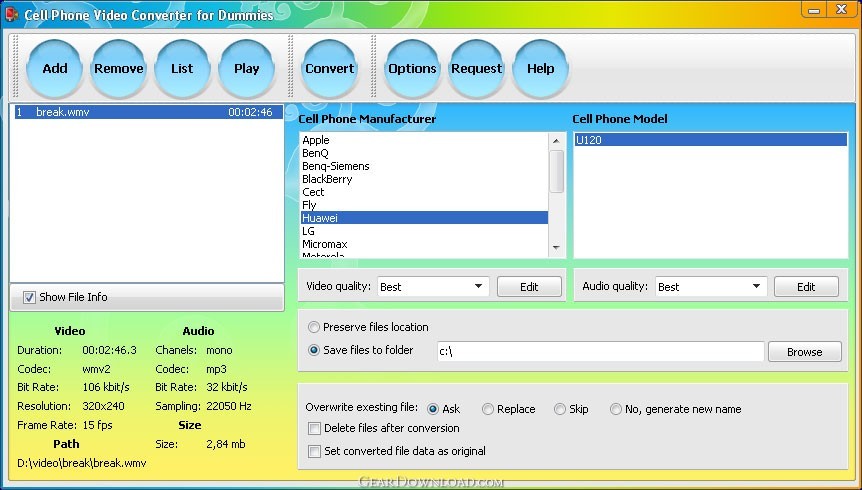Click manufacturer list scroll down arrow

coord(556,248)
